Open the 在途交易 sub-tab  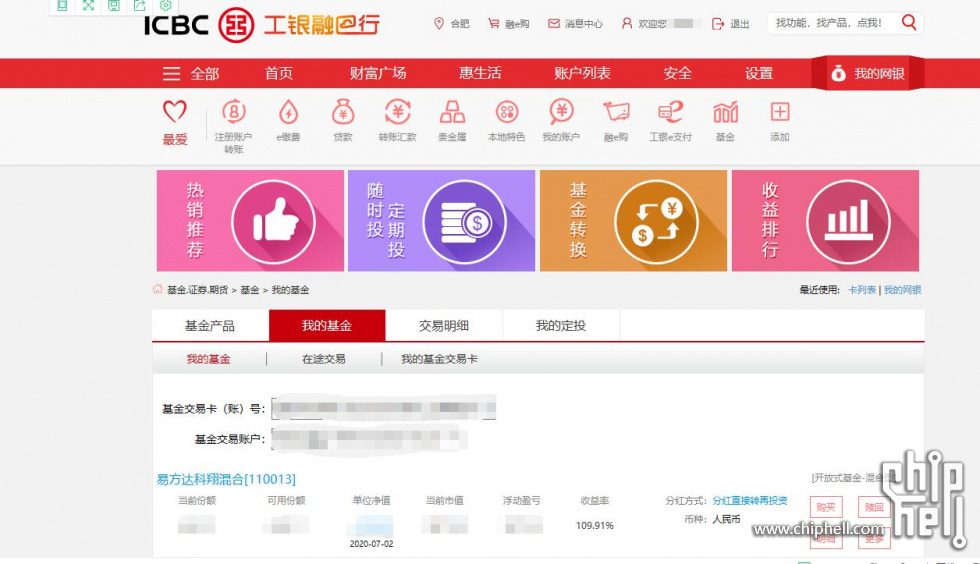pyautogui.click(x=324, y=359)
